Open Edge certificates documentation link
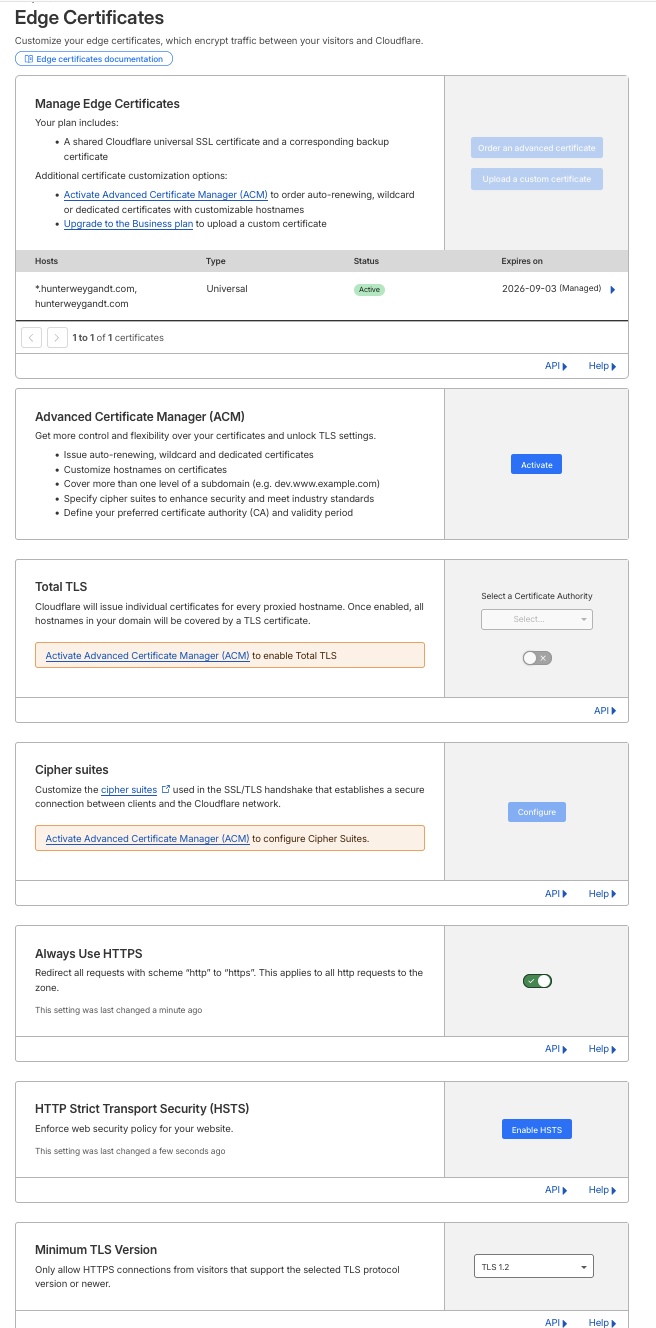 click(x=94, y=59)
